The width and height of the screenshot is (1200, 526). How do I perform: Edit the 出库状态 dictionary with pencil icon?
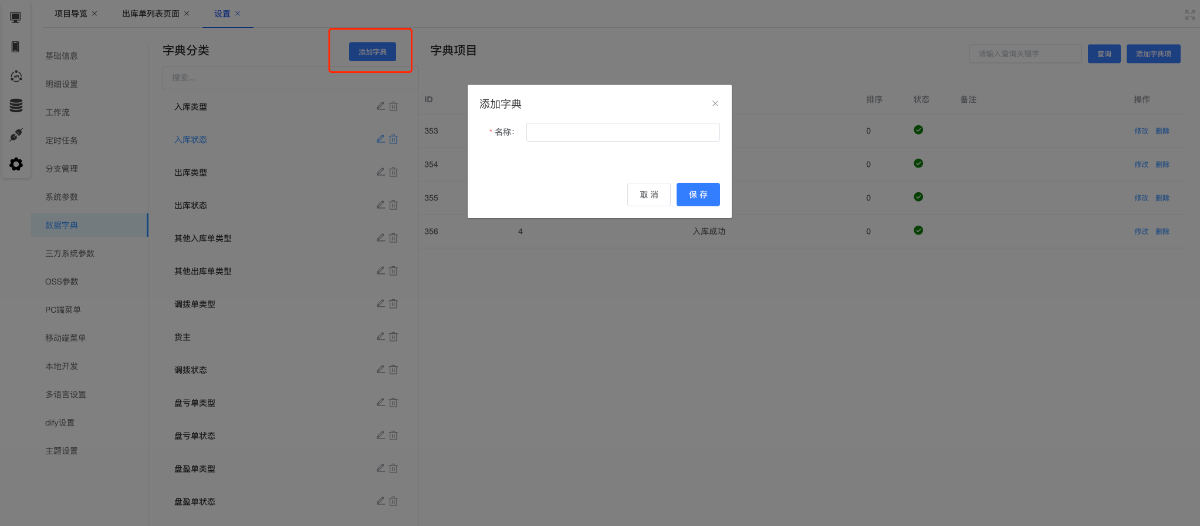point(380,204)
